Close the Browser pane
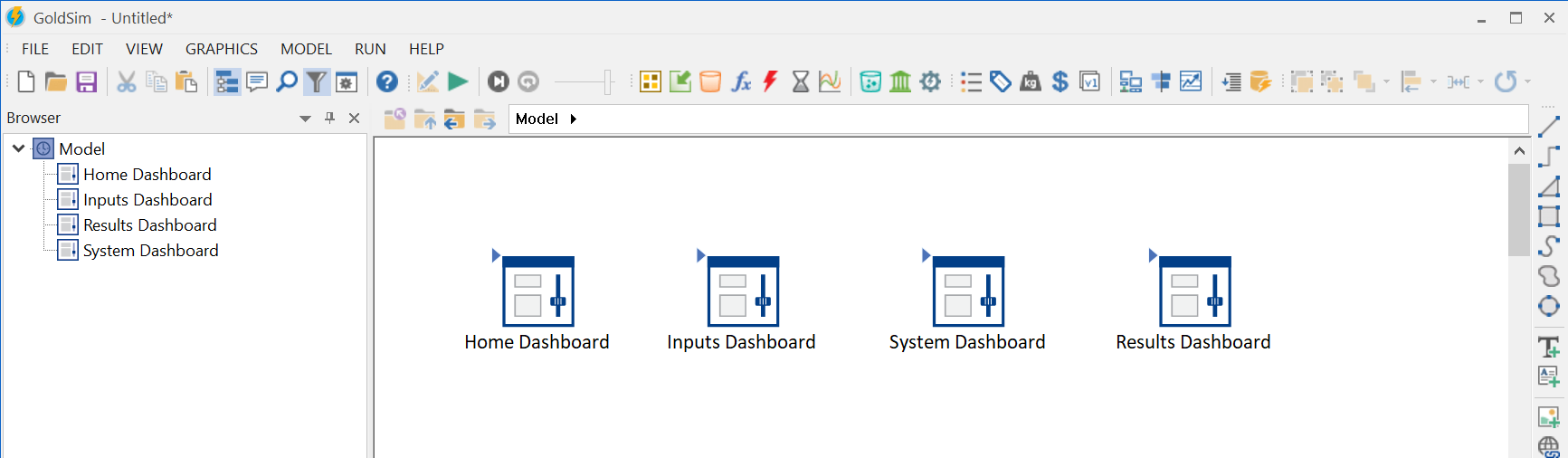Viewport: 1568px width, 458px height. [355, 119]
